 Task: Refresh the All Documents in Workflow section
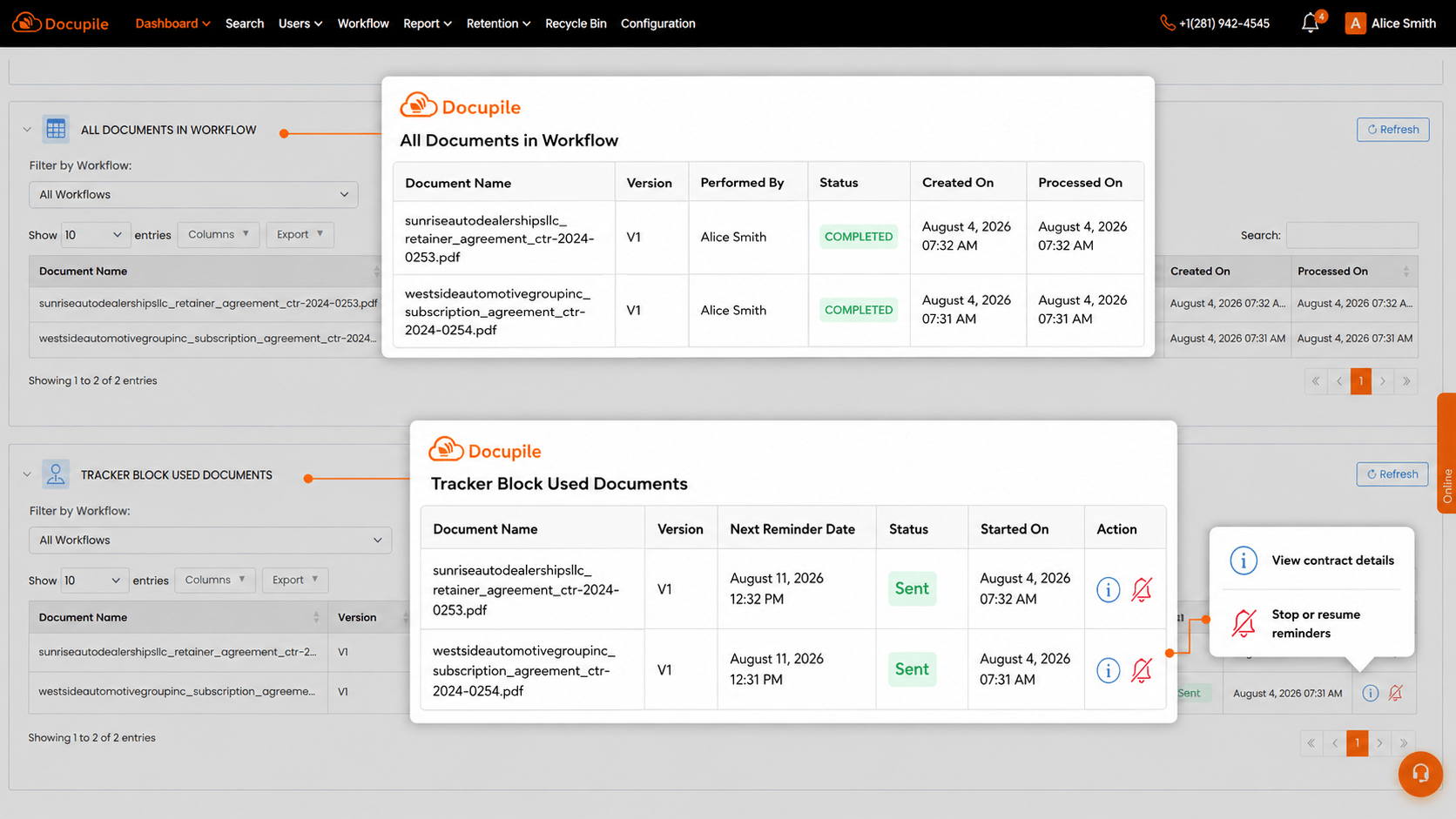(1392, 130)
